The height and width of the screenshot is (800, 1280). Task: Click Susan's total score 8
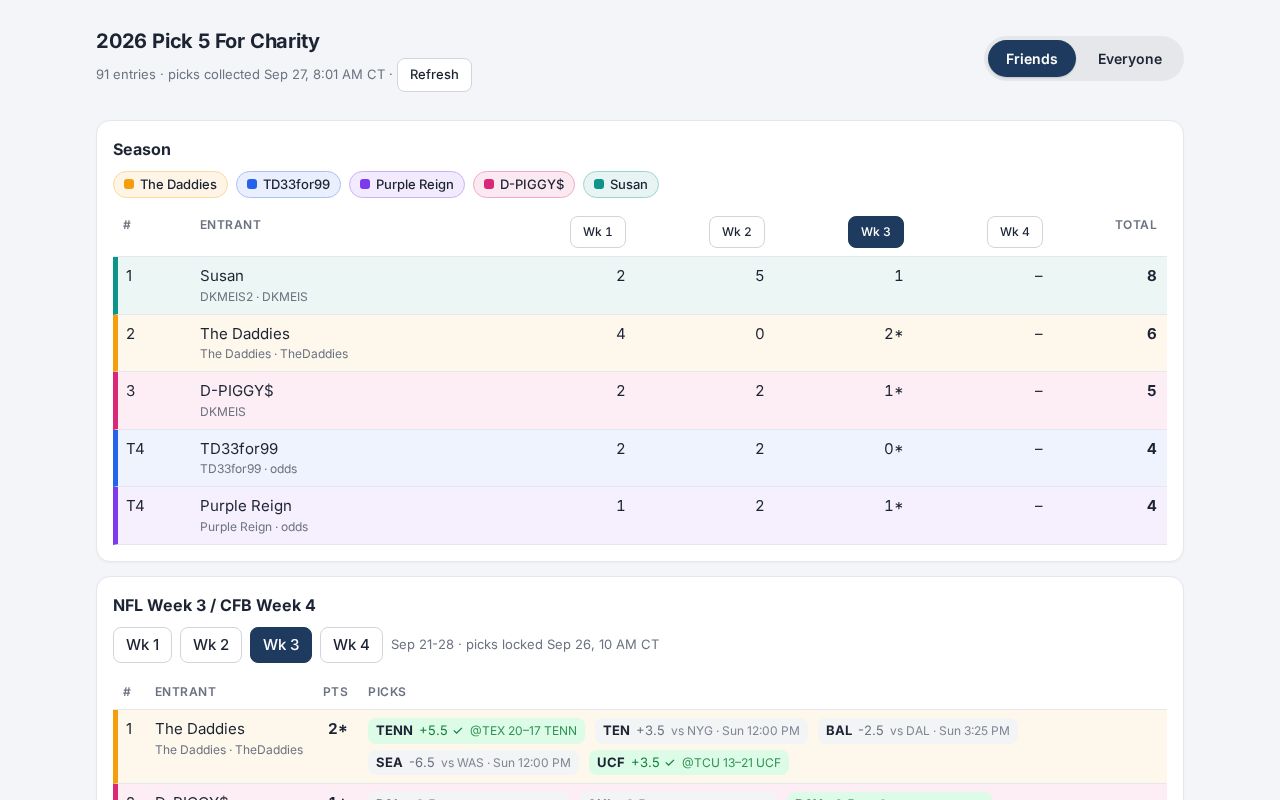[x=1152, y=276]
